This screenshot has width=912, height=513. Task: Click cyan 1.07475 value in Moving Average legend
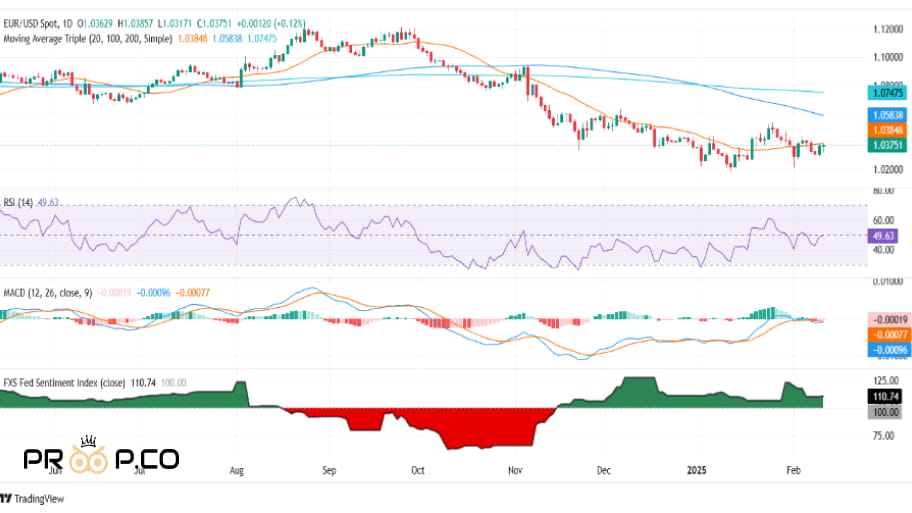(x=262, y=39)
